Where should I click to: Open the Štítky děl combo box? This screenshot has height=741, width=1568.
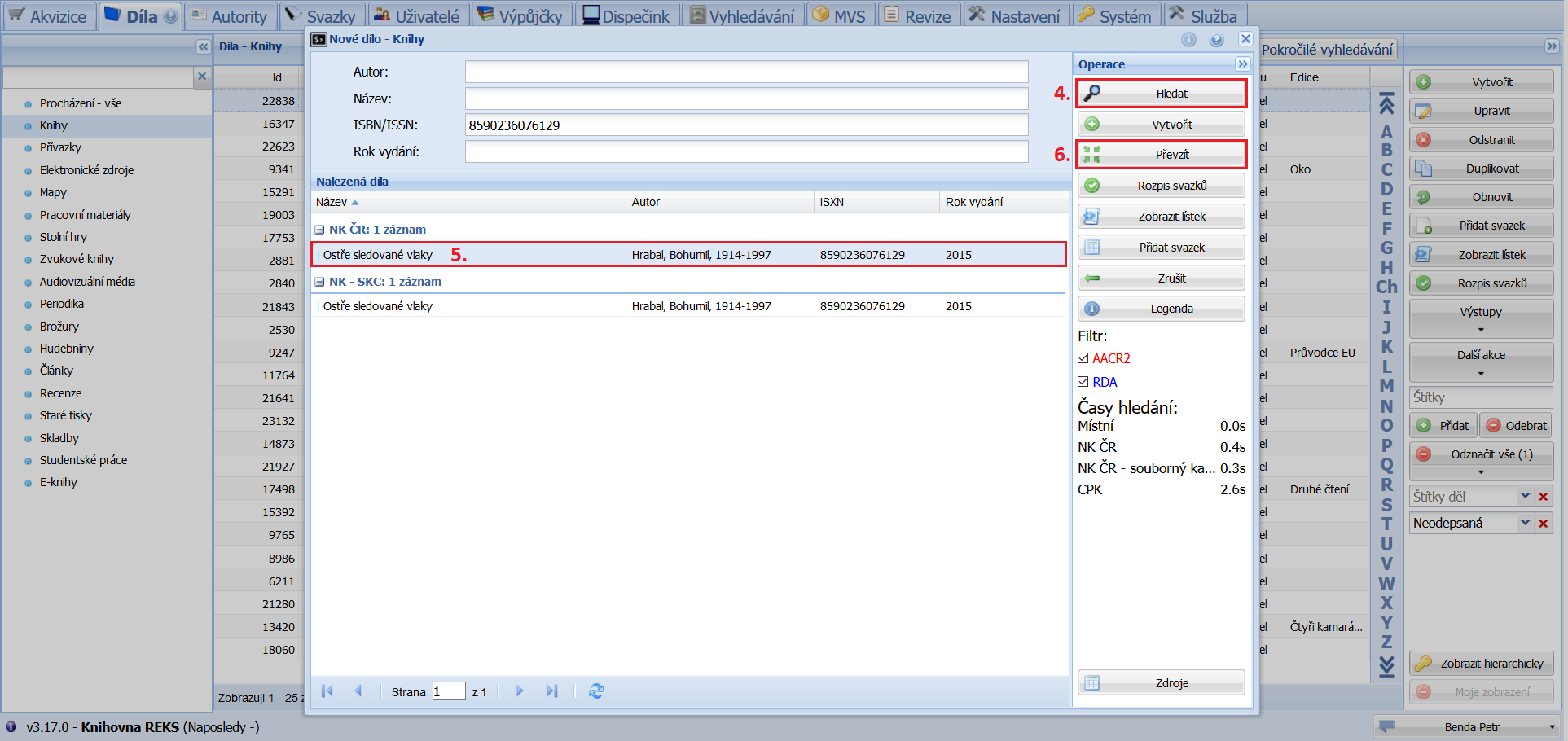point(1526,497)
